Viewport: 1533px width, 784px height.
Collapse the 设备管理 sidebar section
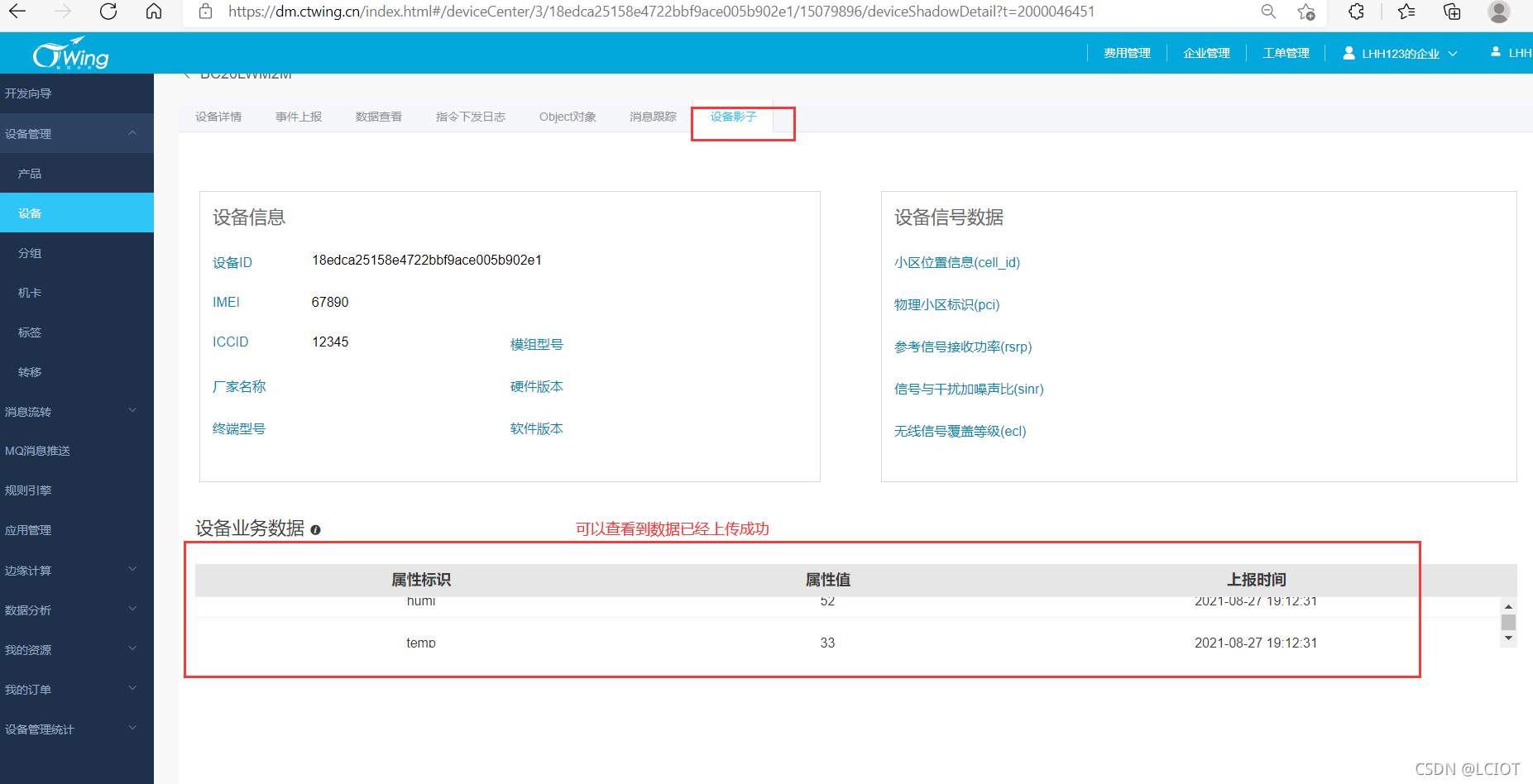(77, 133)
